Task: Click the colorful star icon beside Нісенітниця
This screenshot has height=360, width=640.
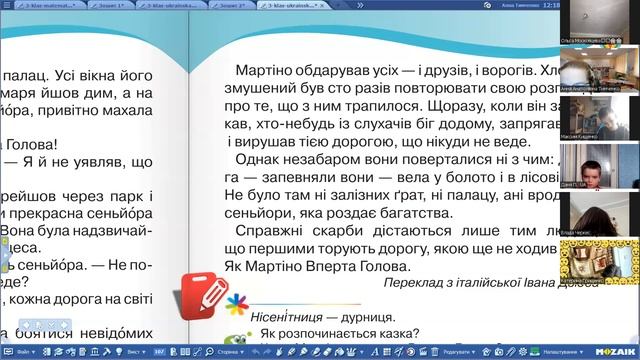Action: 237,304
